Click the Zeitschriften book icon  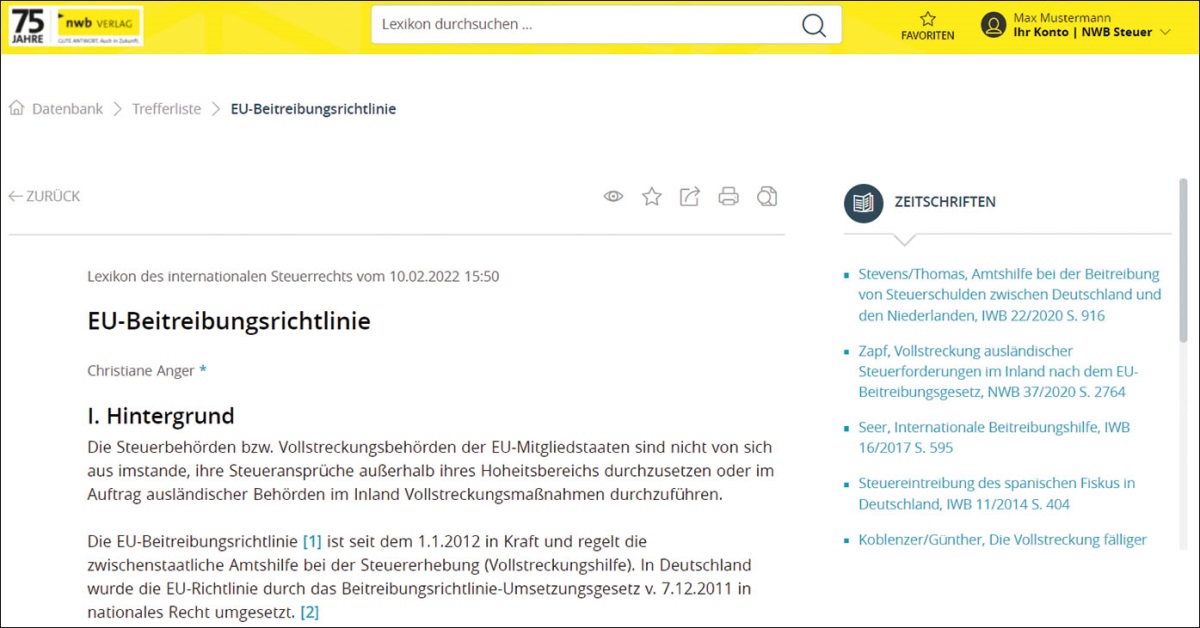click(x=863, y=202)
